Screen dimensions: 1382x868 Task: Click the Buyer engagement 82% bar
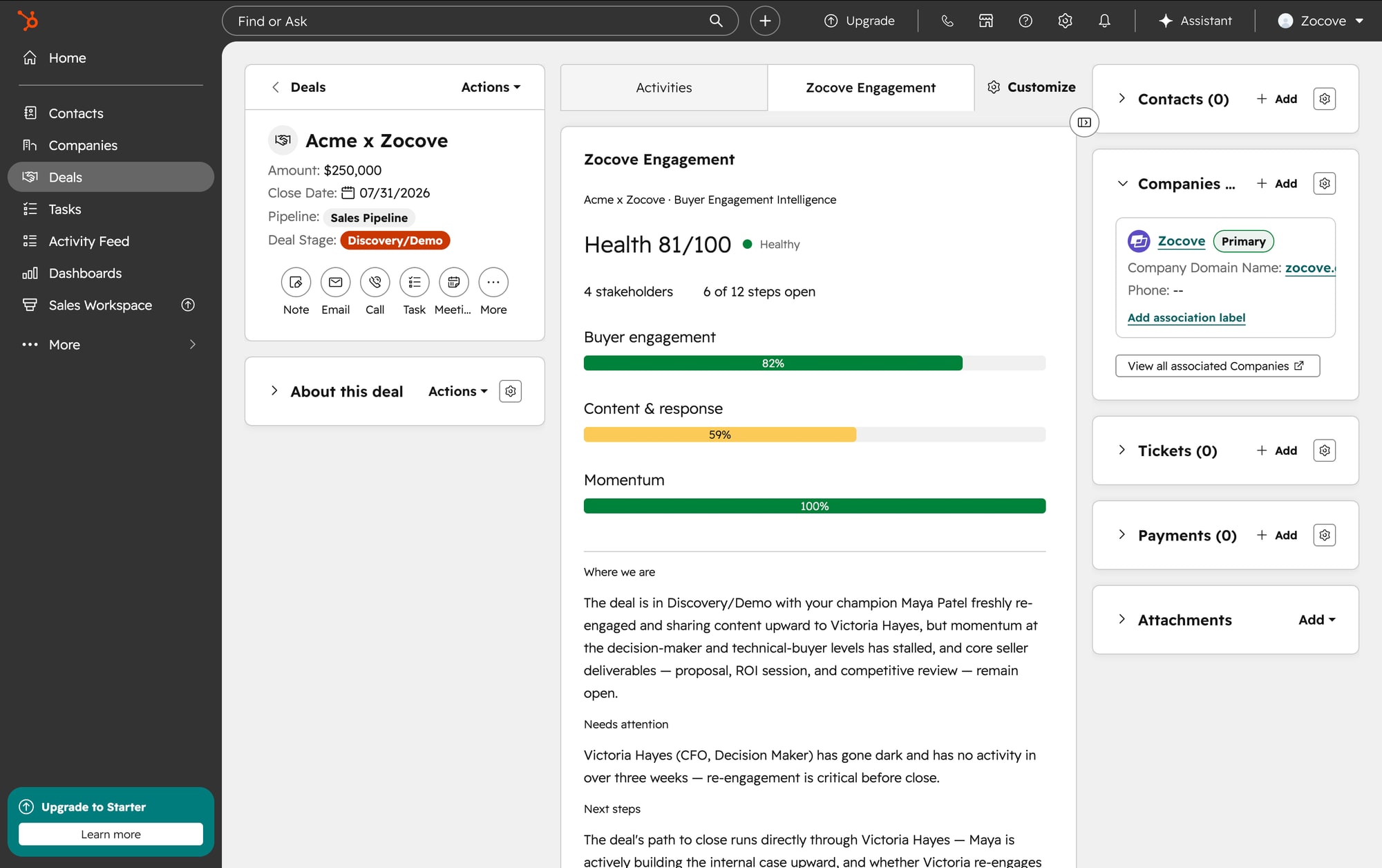point(815,363)
